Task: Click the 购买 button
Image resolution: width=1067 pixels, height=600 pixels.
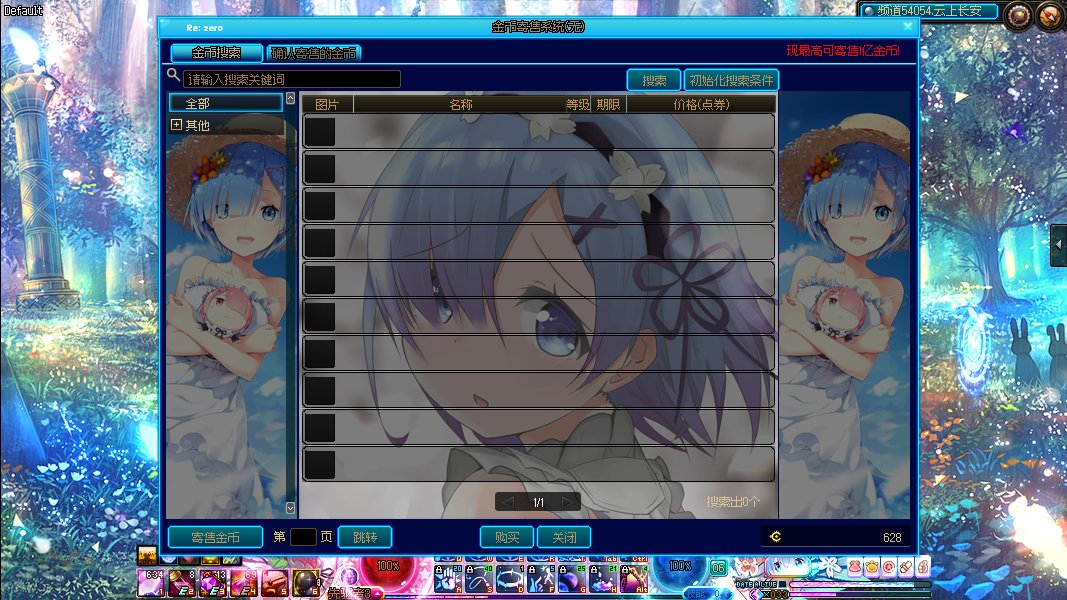Action: click(506, 537)
